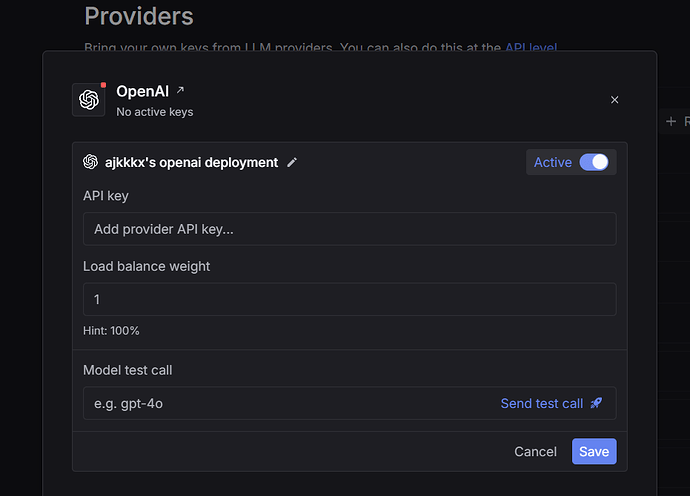Click the 'Active' label text
Screen dimensions: 690x496
click(553, 162)
